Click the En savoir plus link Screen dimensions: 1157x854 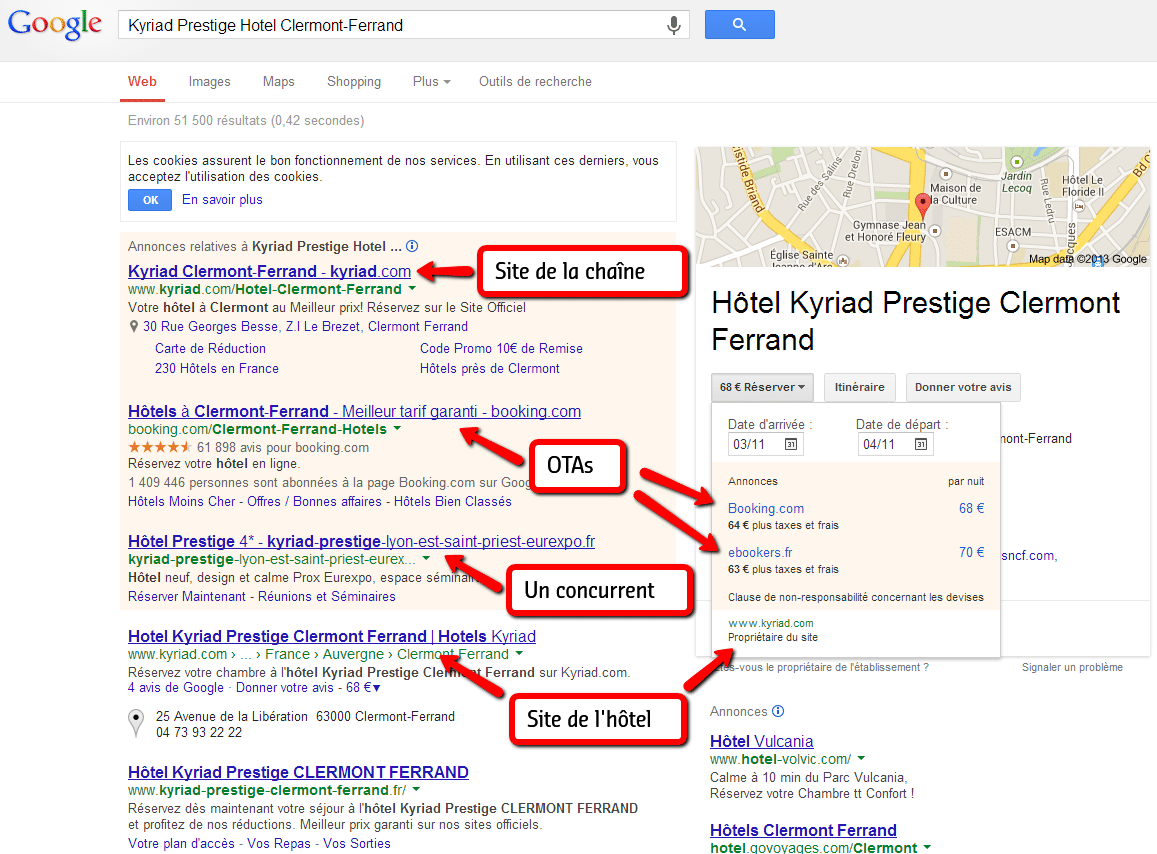pos(222,199)
